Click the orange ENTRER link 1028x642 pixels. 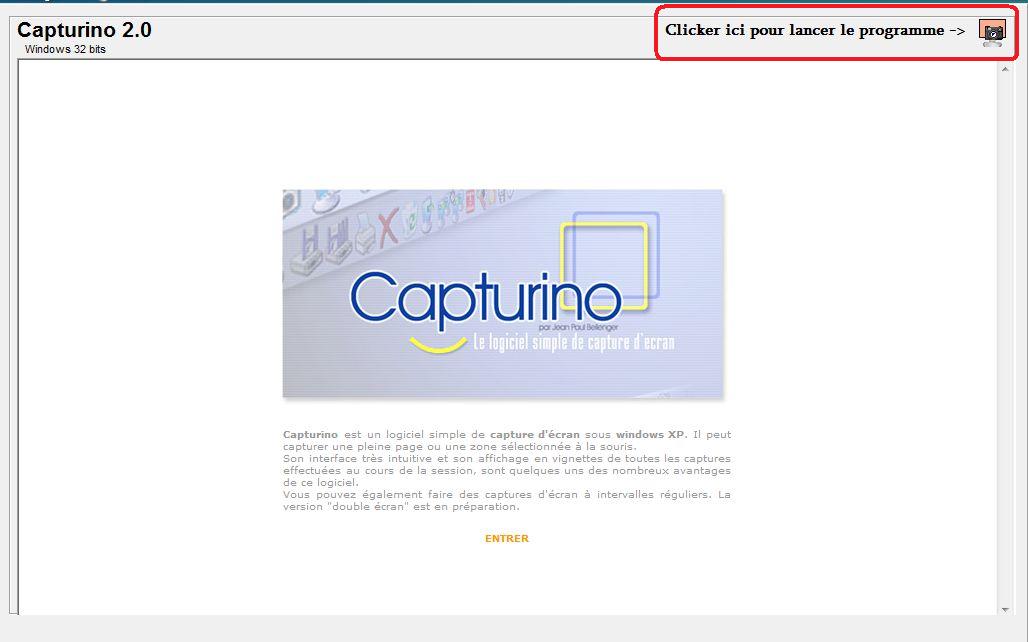point(506,537)
